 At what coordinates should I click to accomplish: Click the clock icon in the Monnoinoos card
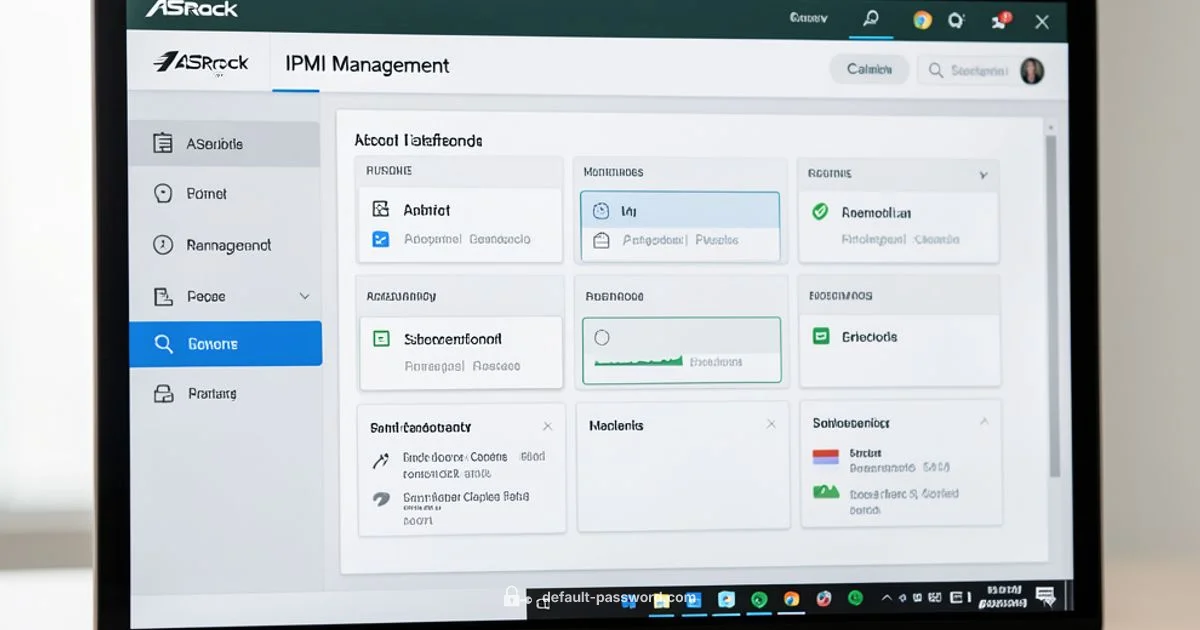pyautogui.click(x=601, y=211)
